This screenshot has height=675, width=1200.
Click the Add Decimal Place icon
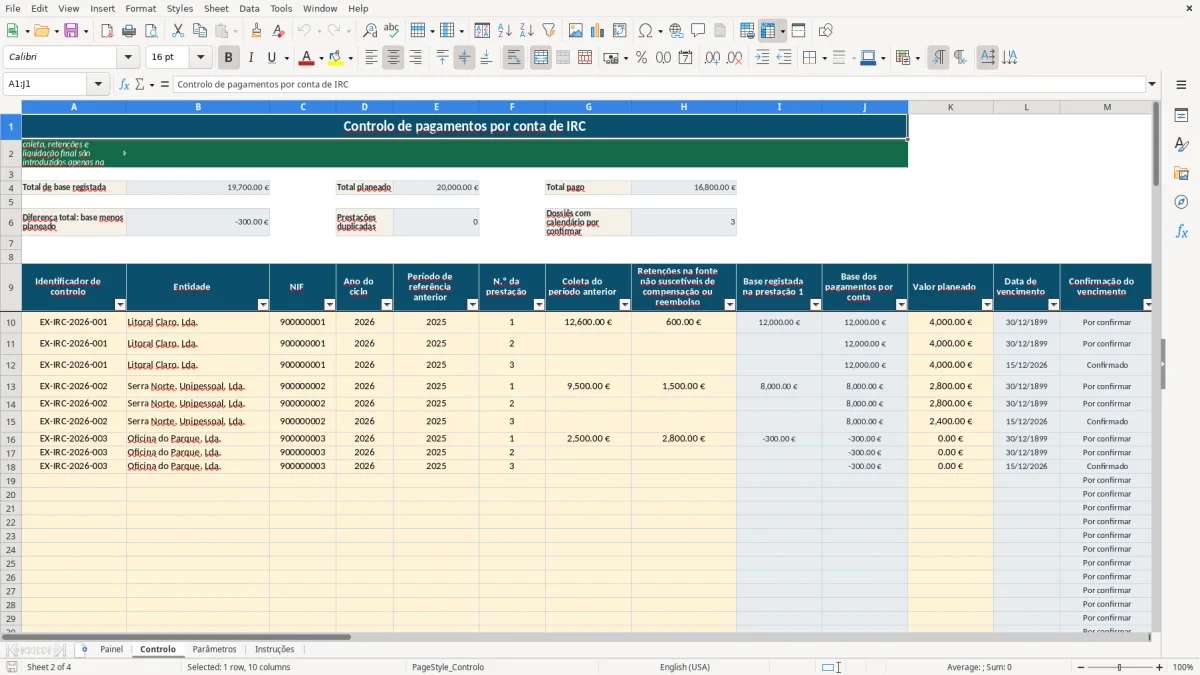[713, 58]
